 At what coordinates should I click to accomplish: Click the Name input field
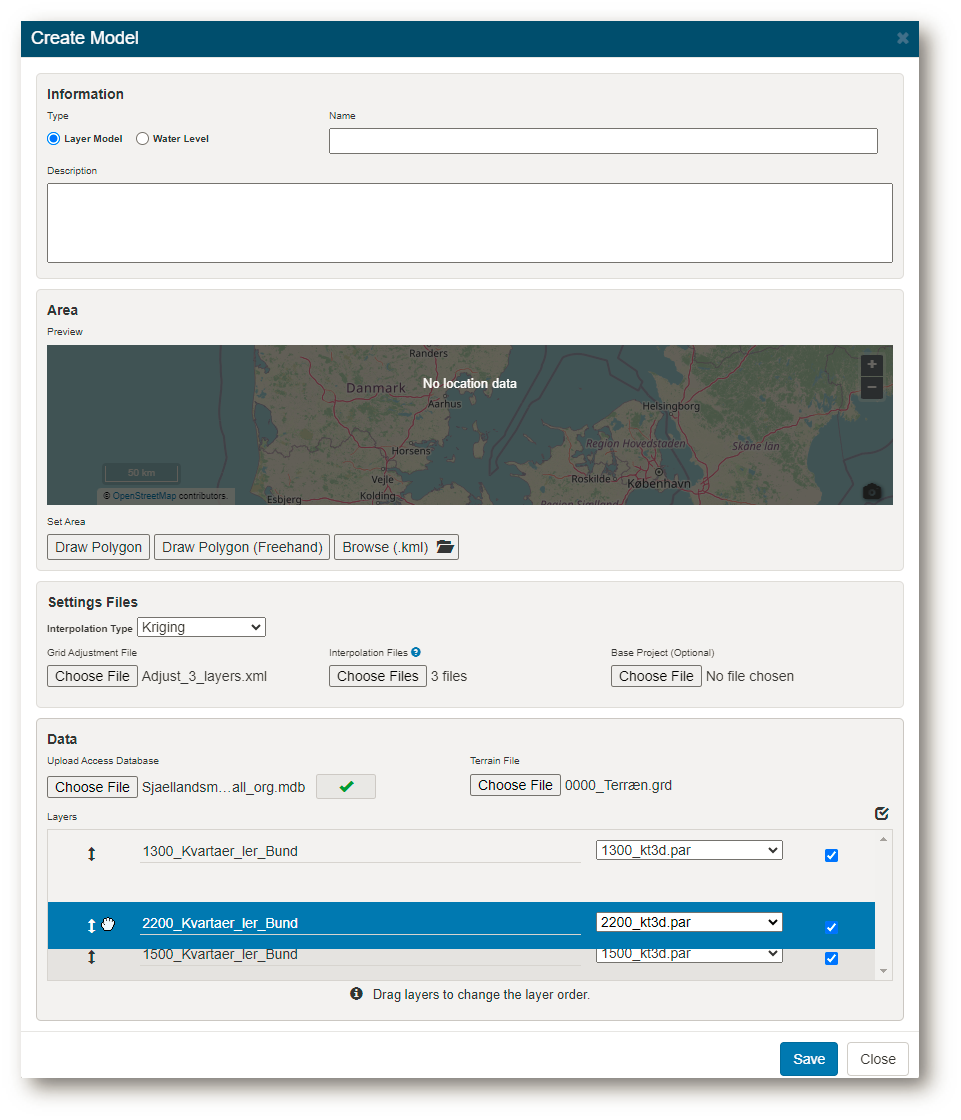[603, 141]
